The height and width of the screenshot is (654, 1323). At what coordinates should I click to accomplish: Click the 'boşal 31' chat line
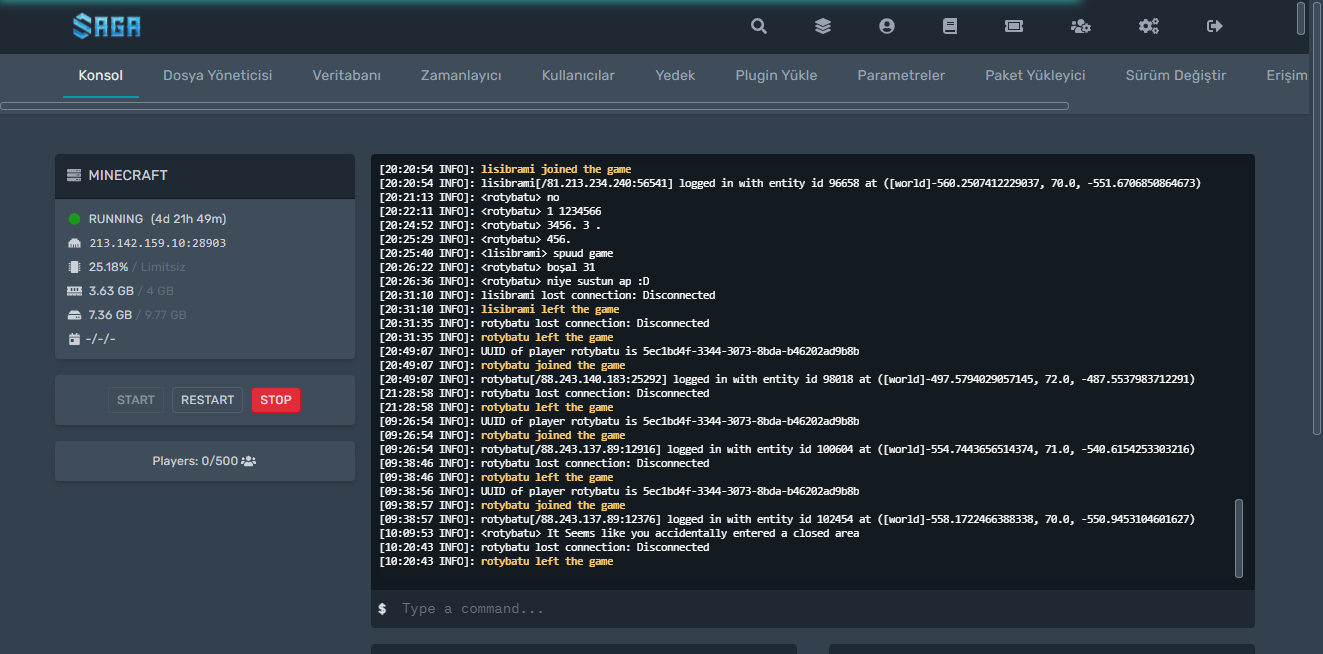tap(487, 267)
